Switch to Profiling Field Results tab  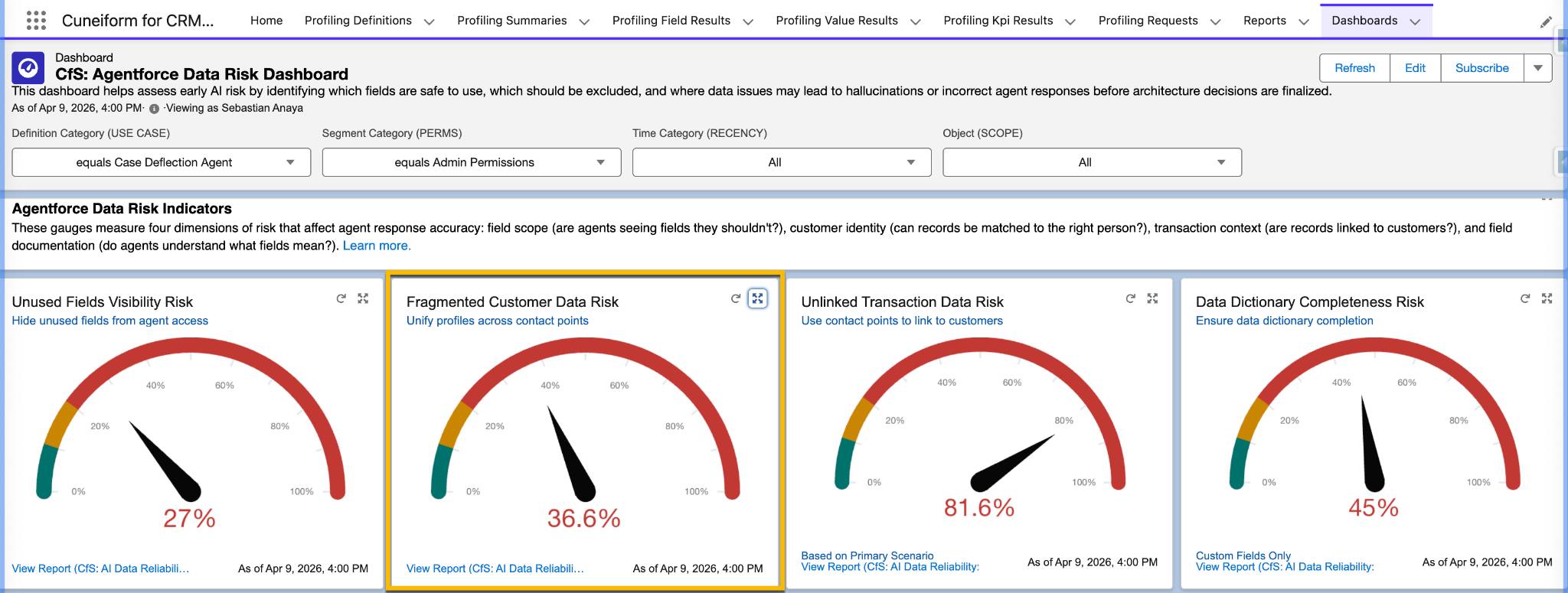pyautogui.click(x=671, y=21)
